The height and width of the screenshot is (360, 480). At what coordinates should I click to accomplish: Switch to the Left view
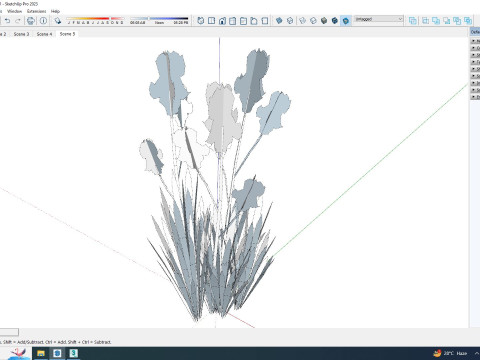coord(254,21)
